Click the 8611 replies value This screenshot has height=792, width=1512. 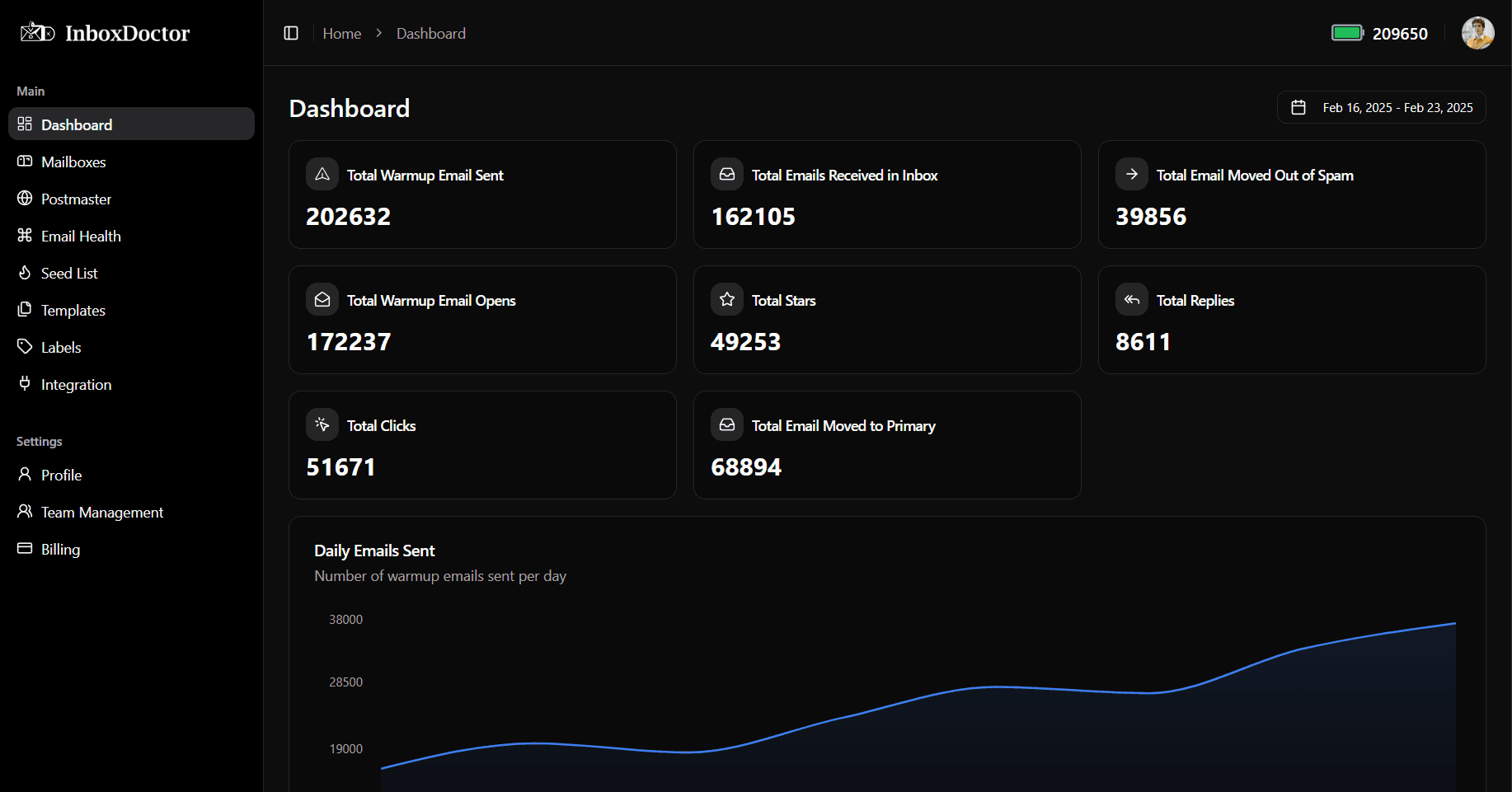click(x=1143, y=341)
